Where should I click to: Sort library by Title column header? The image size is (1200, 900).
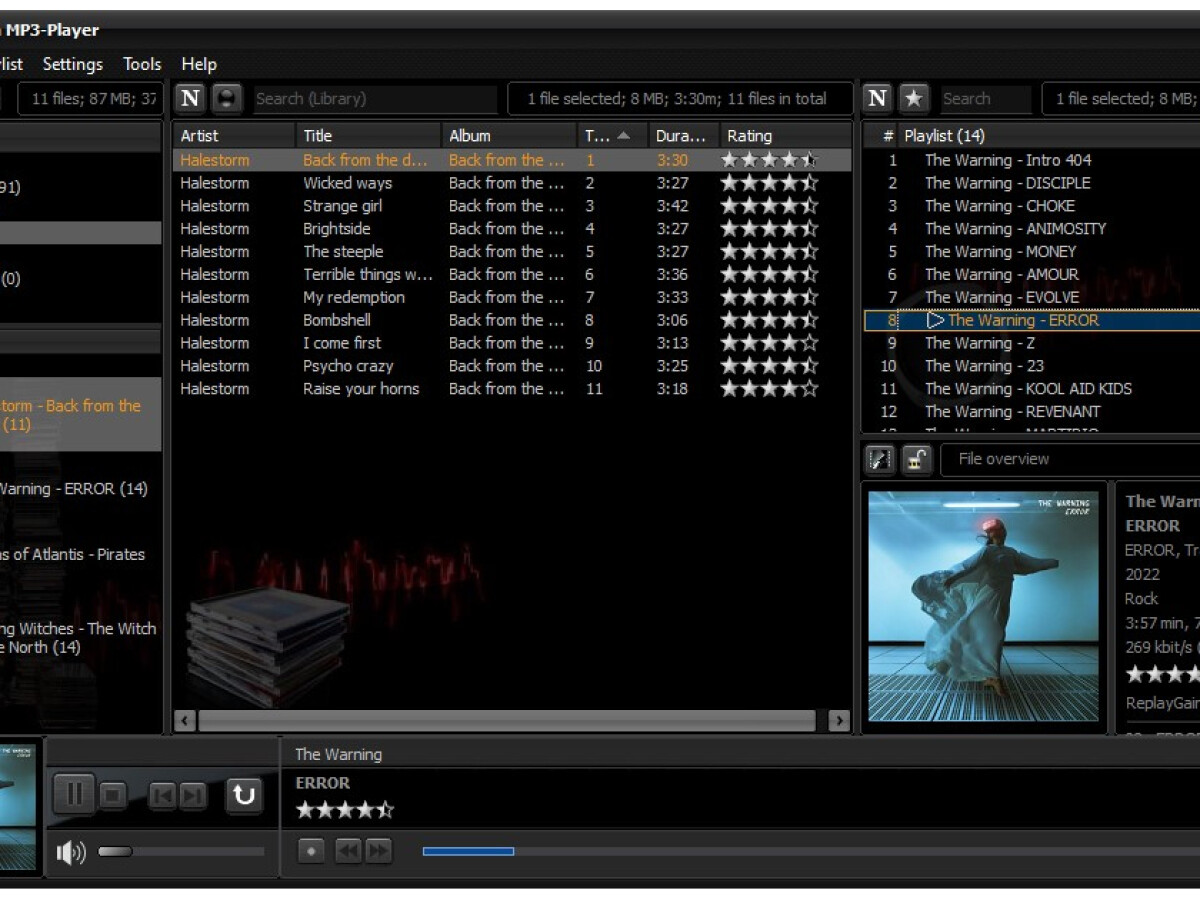tap(369, 135)
